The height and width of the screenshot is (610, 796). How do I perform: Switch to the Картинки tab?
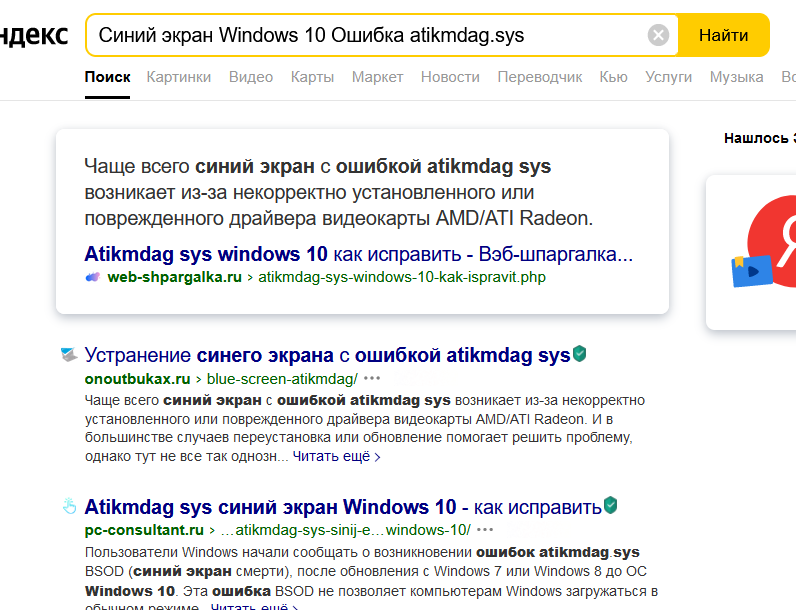click(179, 77)
